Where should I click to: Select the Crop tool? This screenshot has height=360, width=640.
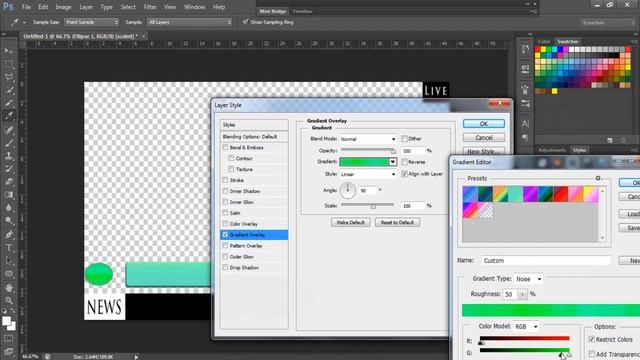tap(9, 103)
